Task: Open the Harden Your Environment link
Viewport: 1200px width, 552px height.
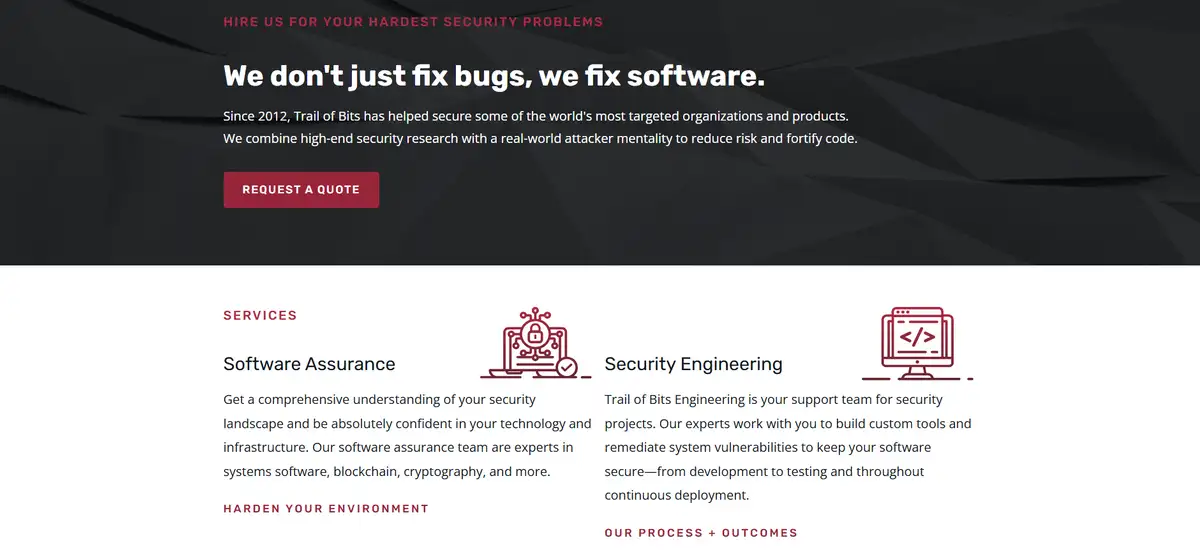Action: (326, 509)
